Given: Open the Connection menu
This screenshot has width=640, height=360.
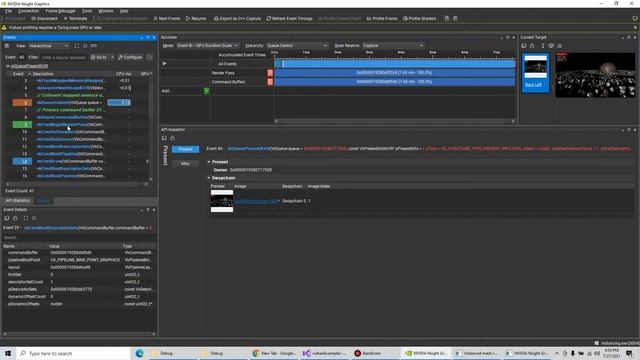Looking at the screenshot, I should click(x=28, y=11).
